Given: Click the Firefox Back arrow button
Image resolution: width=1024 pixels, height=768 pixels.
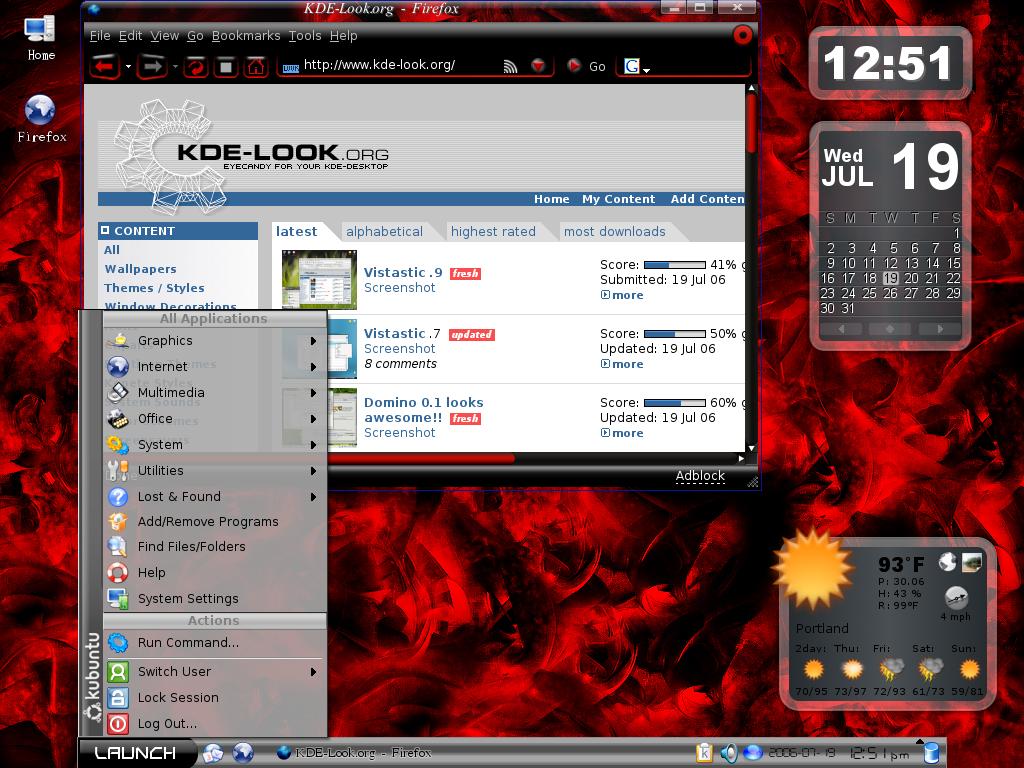Looking at the screenshot, I should [x=104, y=66].
